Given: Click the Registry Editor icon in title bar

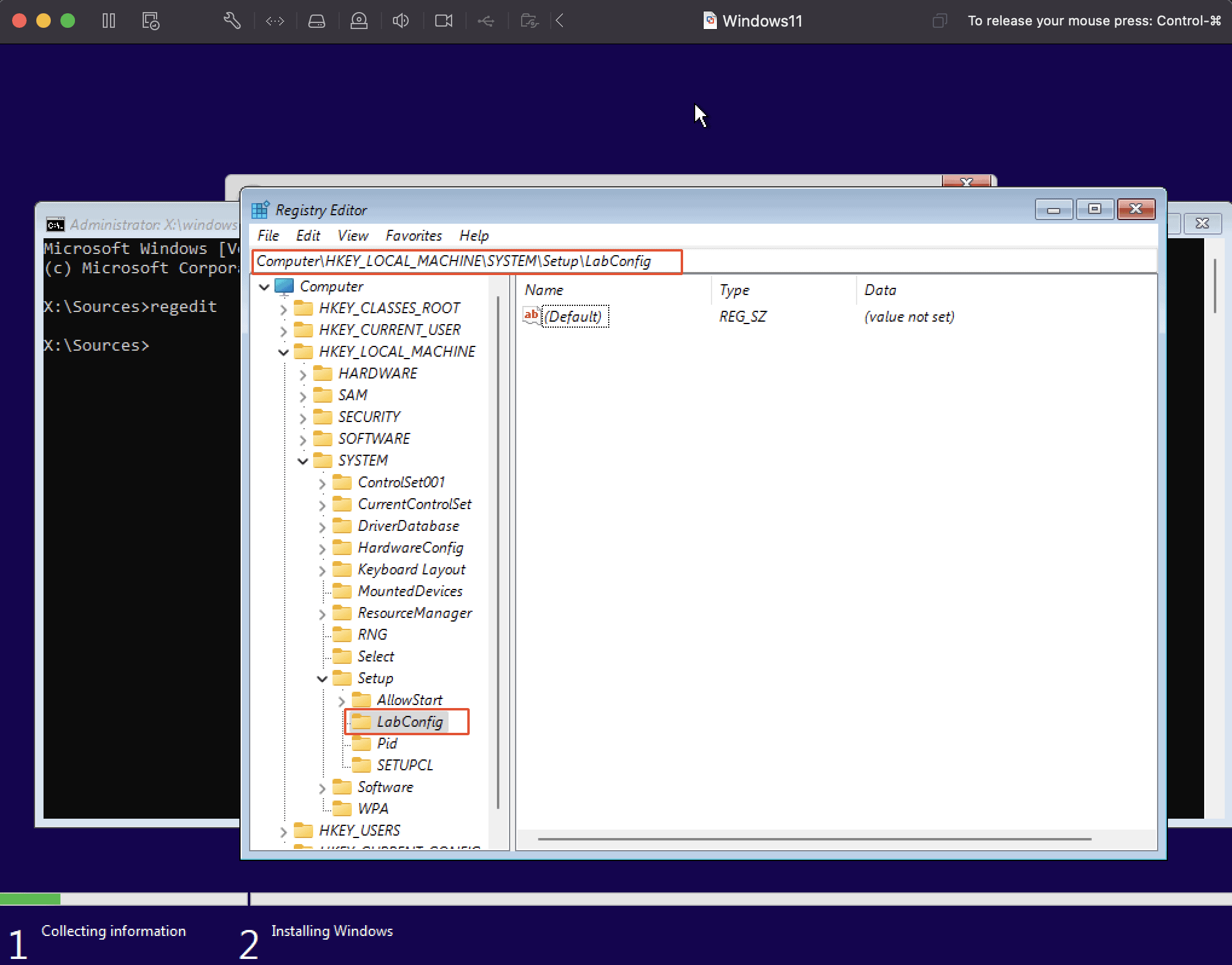Looking at the screenshot, I should point(262,209).
